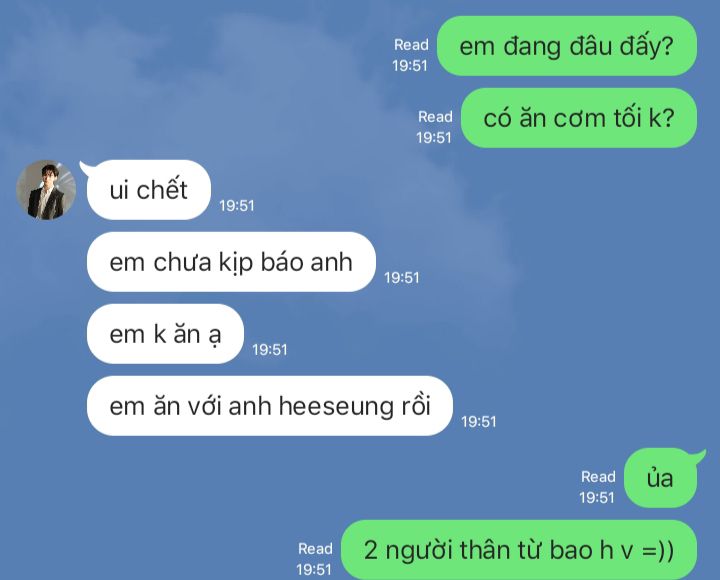
Task: Click the timestamp beside 'em k ăn ạ'
Action: (270, 349)
